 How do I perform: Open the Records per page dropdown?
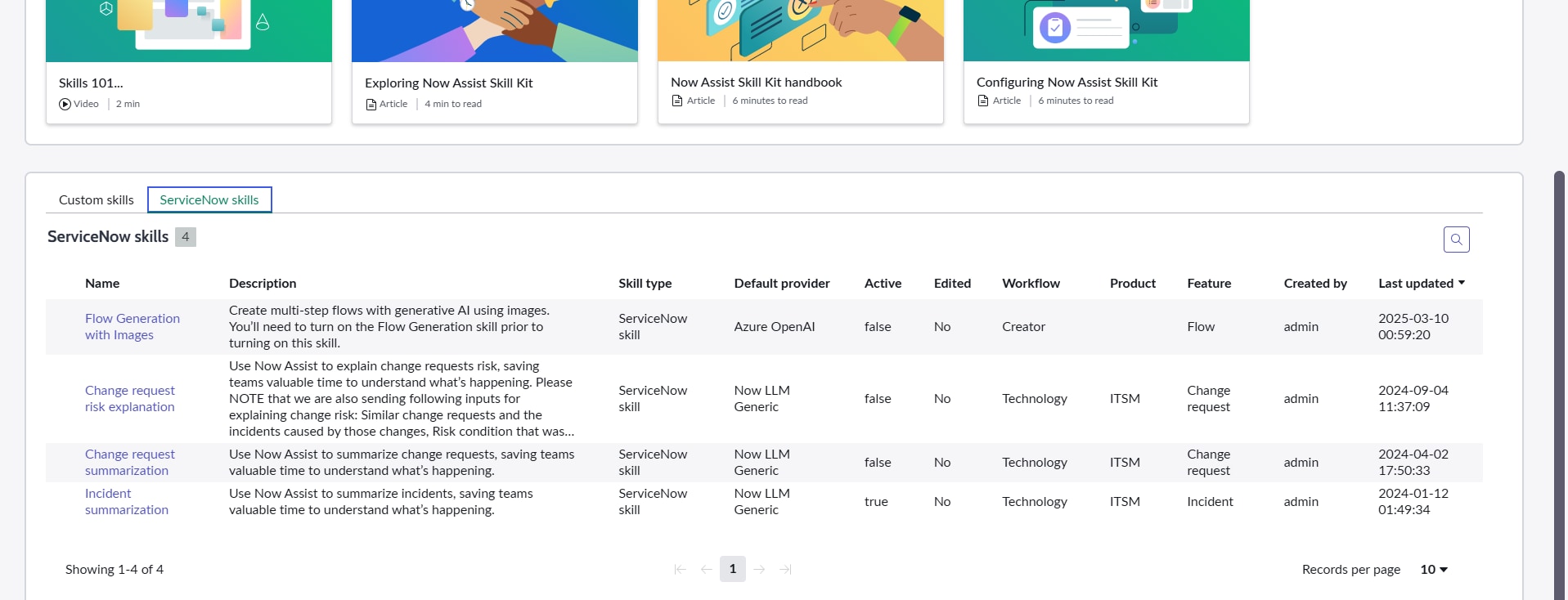coord(1434,569)
